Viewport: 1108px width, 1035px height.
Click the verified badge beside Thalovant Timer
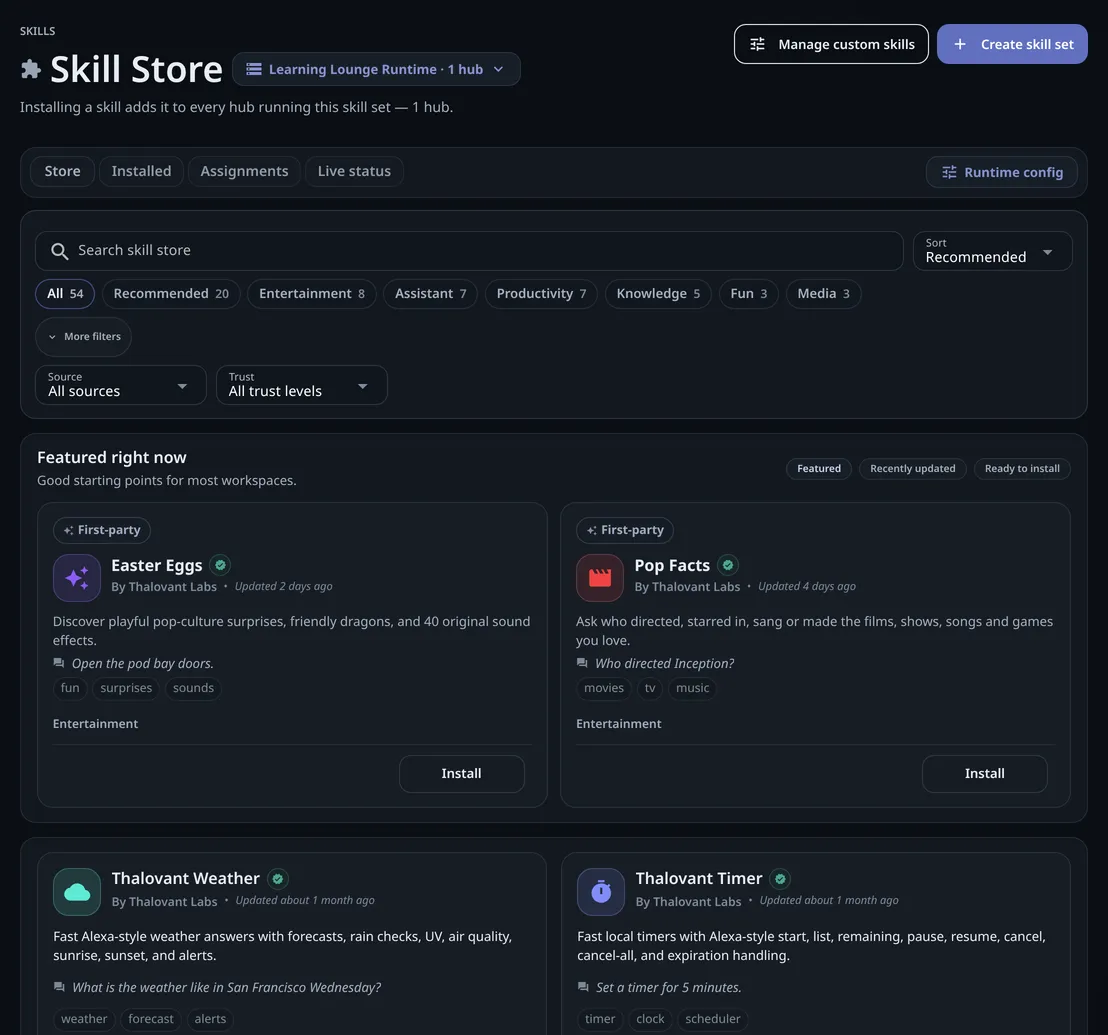click(780, 879)
